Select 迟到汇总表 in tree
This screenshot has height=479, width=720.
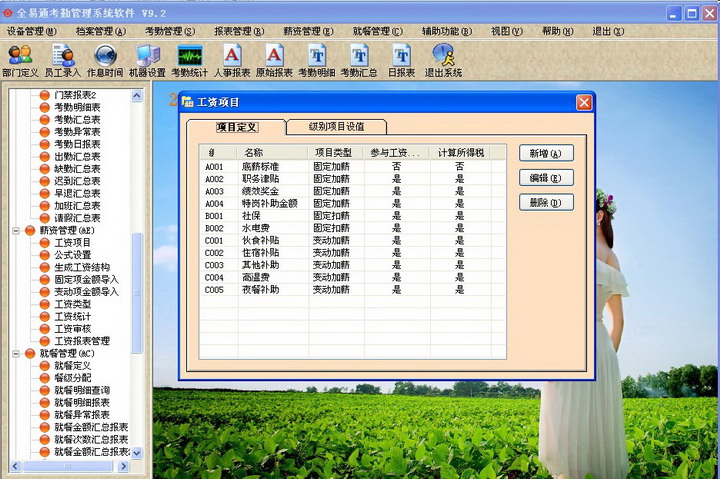[77, 181]
